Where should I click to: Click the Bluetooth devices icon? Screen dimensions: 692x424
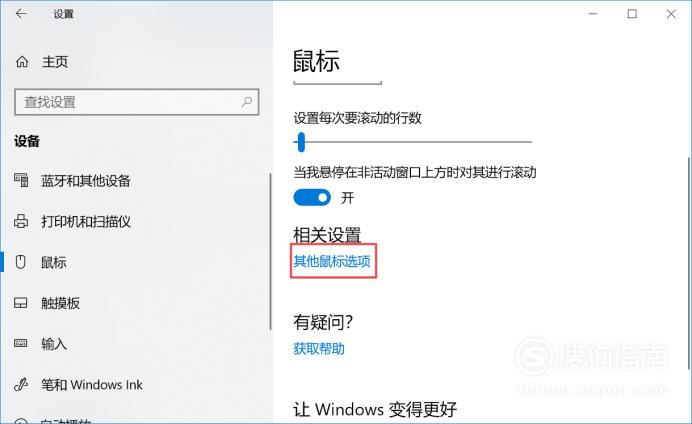[21, 180]
